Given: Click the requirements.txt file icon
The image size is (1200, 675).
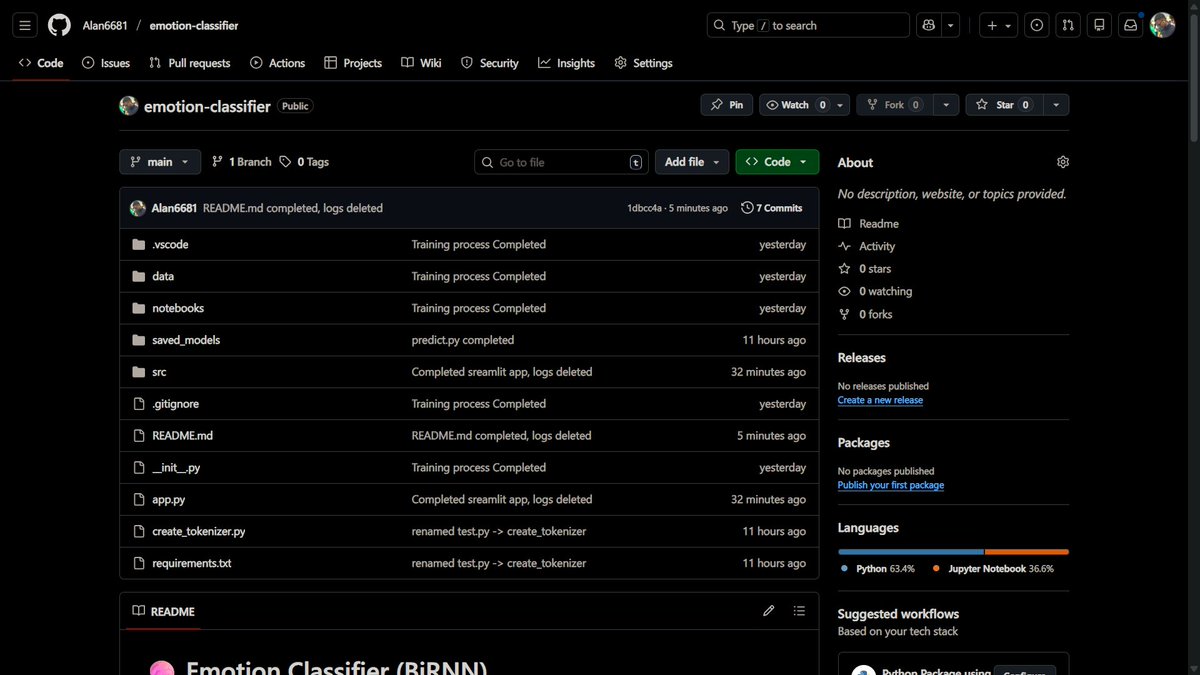Looking at the screenshot, I should coord(139,563).
